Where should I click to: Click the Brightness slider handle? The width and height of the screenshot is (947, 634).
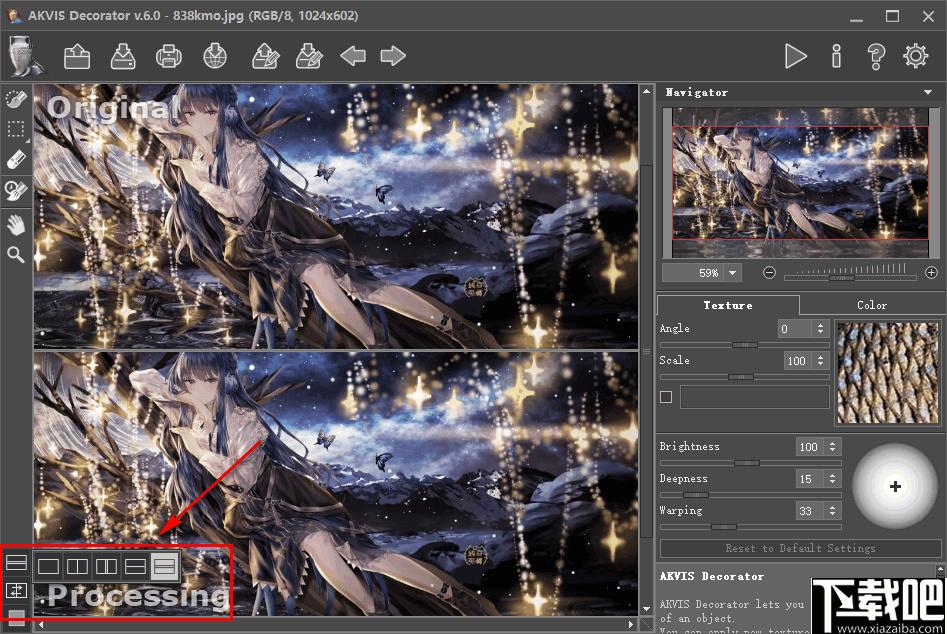click(747, 463)
